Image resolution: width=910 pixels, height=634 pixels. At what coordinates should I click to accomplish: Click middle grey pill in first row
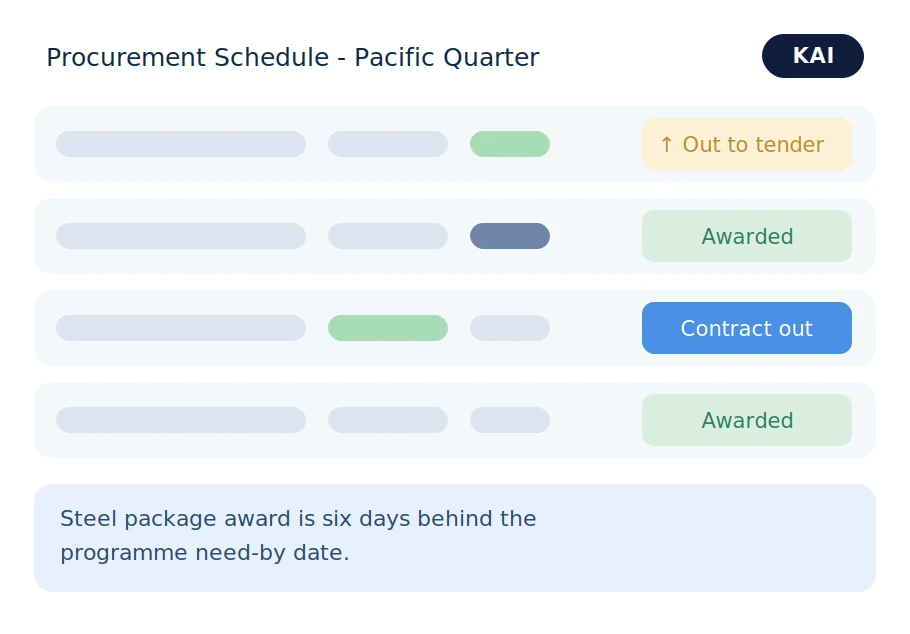388,144
